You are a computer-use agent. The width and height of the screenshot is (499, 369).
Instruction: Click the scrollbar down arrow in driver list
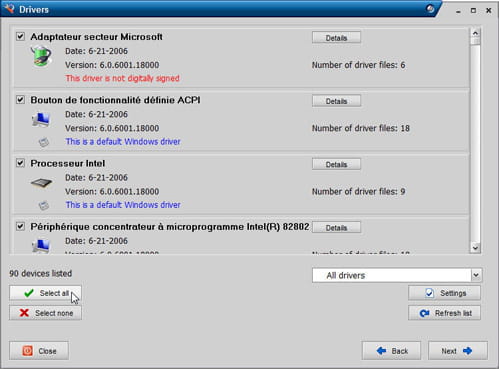[475, 248]
